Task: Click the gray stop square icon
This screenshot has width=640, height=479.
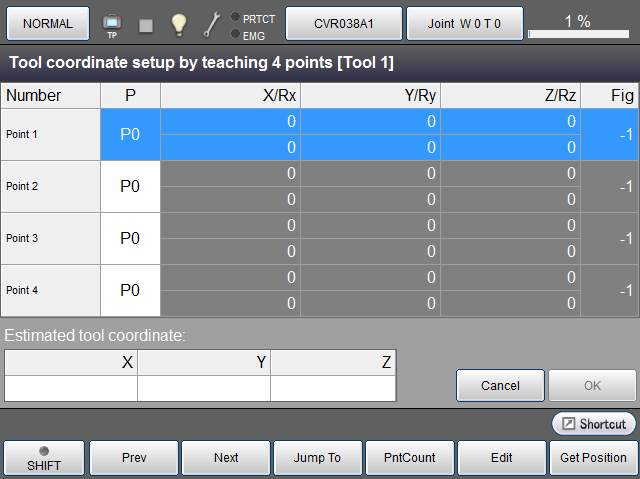Action: [x=146, y=23]
